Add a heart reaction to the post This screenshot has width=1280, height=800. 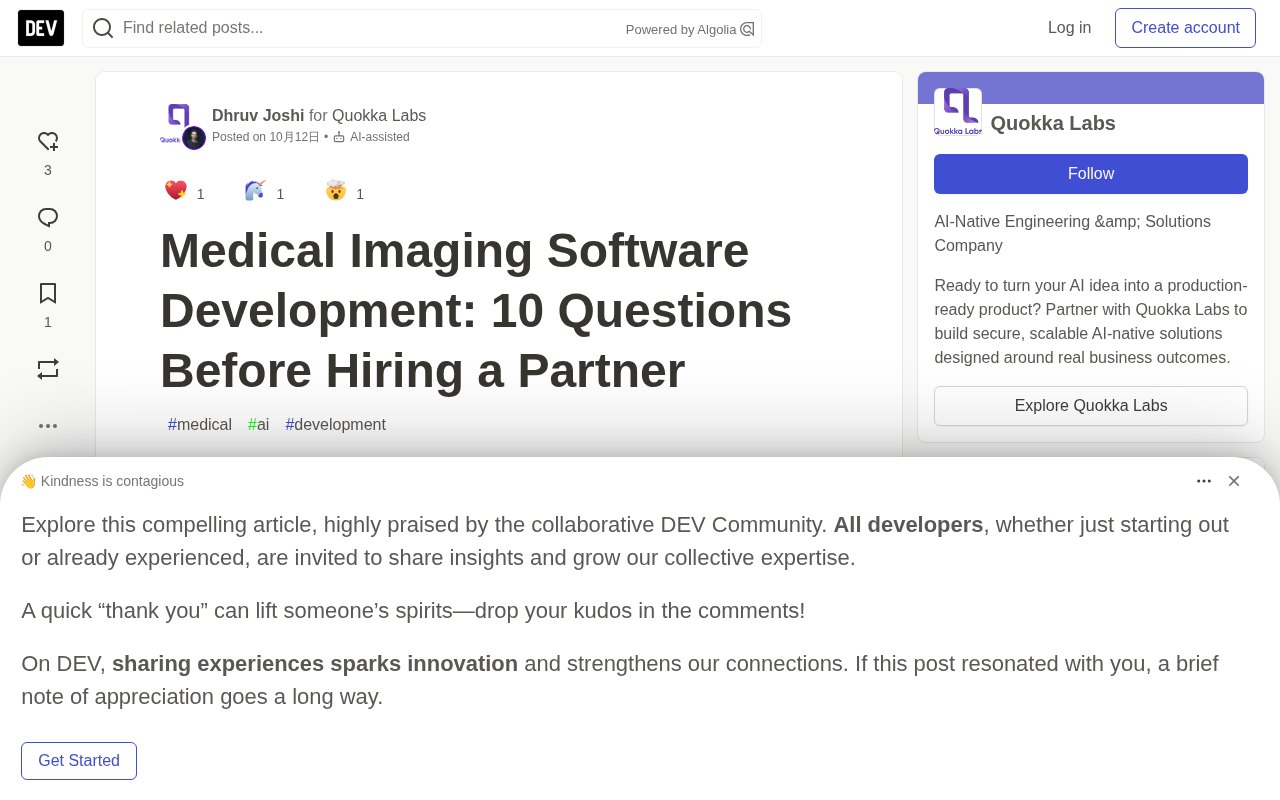pyautogui.click(x=48, y=142)
